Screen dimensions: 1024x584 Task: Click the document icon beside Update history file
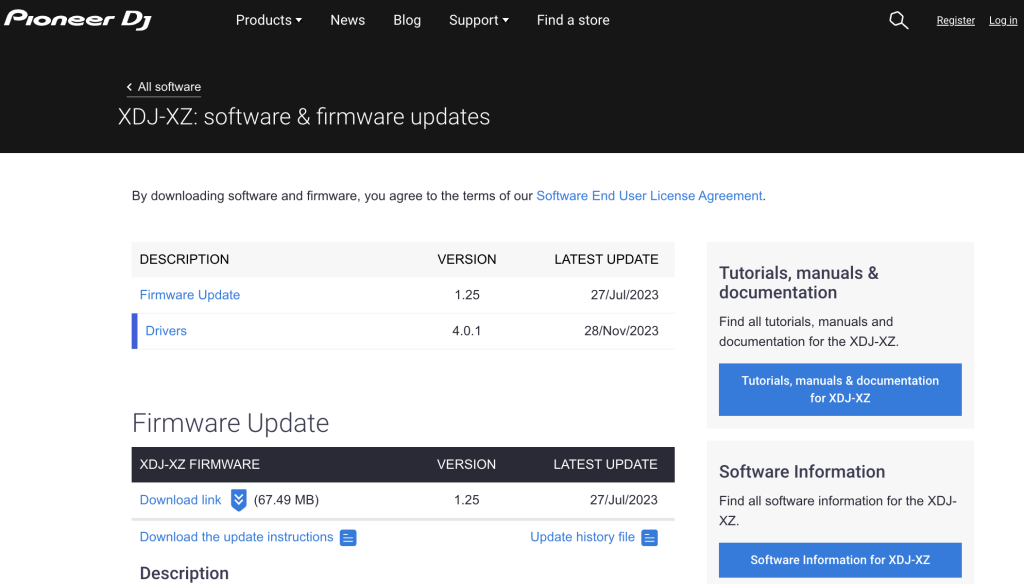pyautogui.click(x=649, y=537)
